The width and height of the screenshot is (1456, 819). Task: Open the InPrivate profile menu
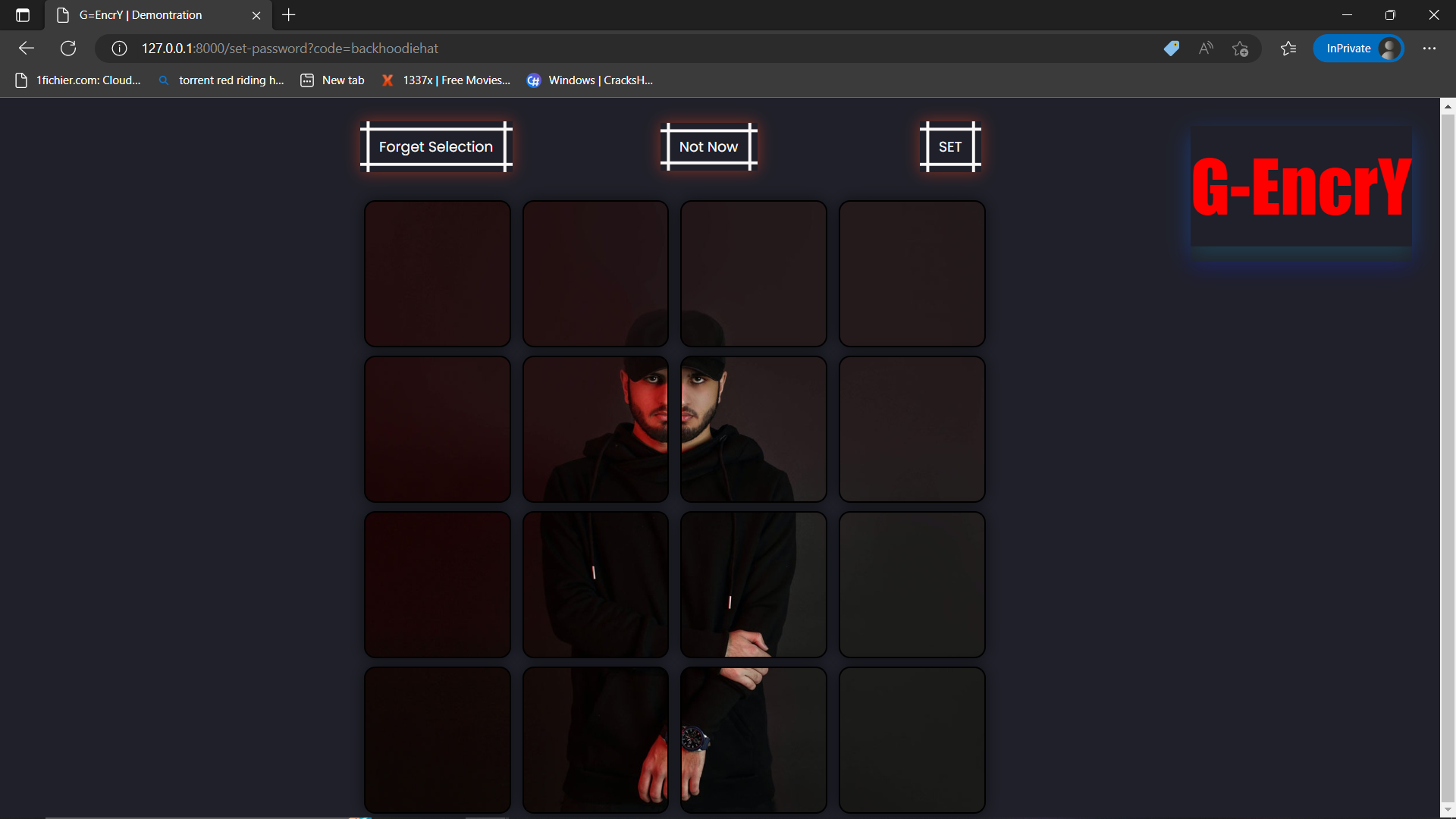tap(1359, 48)
